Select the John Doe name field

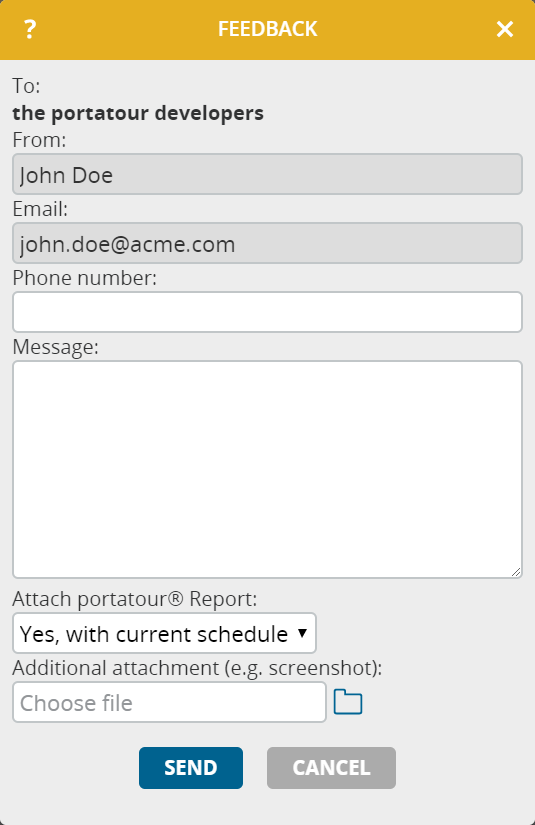267,174
